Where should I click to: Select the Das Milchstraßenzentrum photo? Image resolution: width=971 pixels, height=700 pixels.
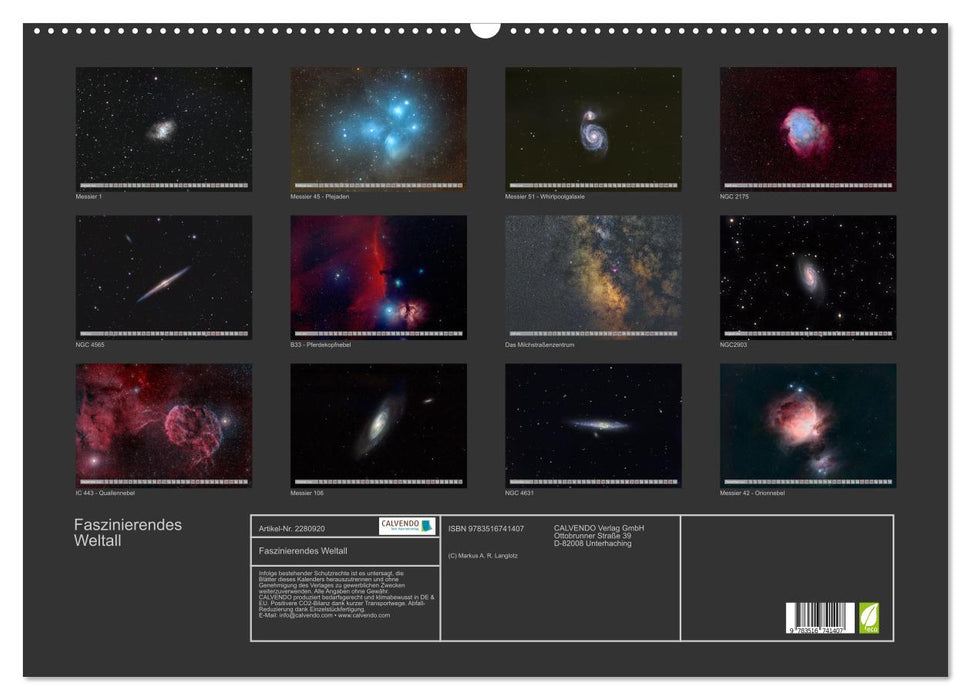click(x=593, y=277)
